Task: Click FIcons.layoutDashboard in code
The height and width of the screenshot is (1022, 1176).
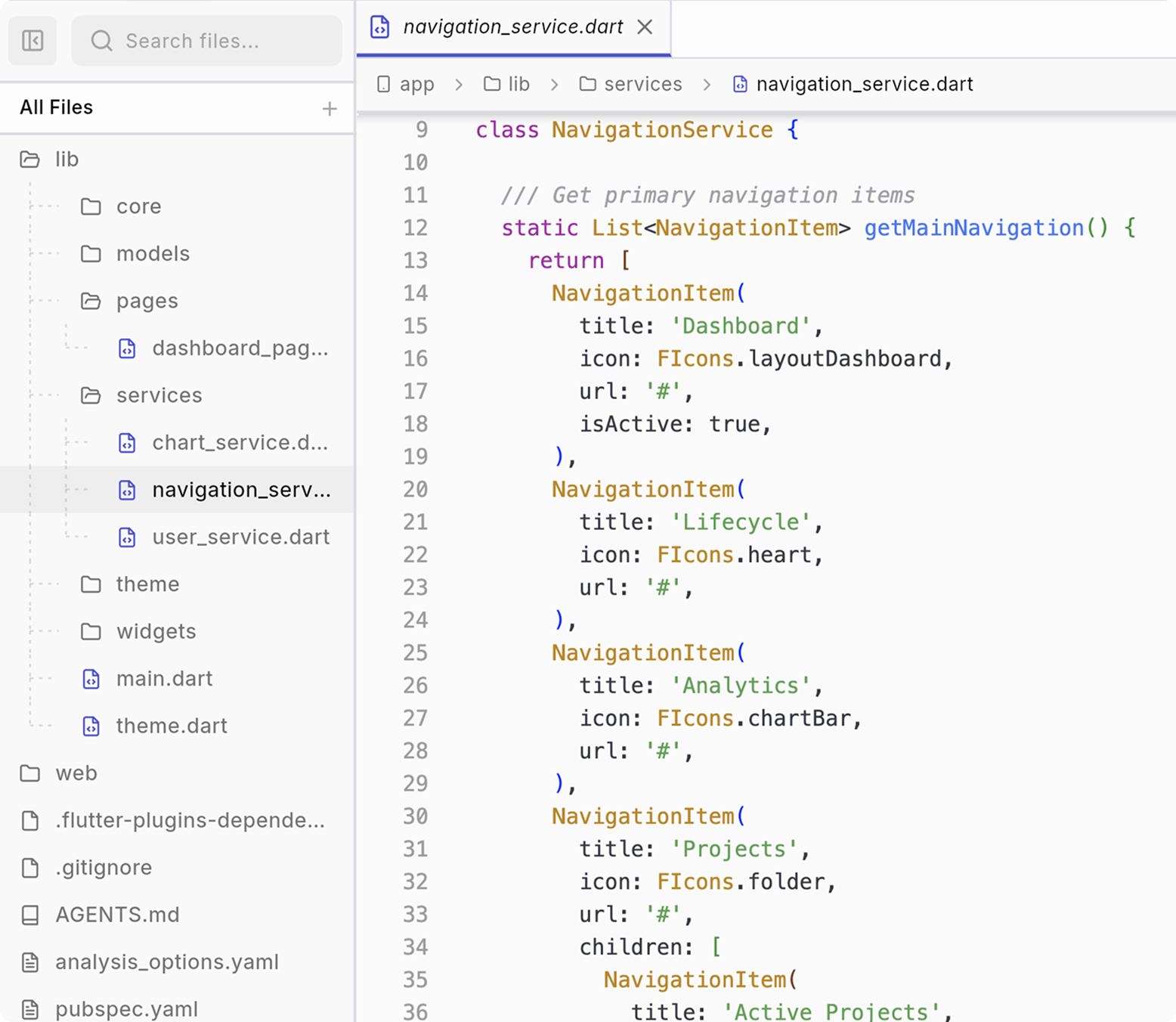Action: click(800, 358)
